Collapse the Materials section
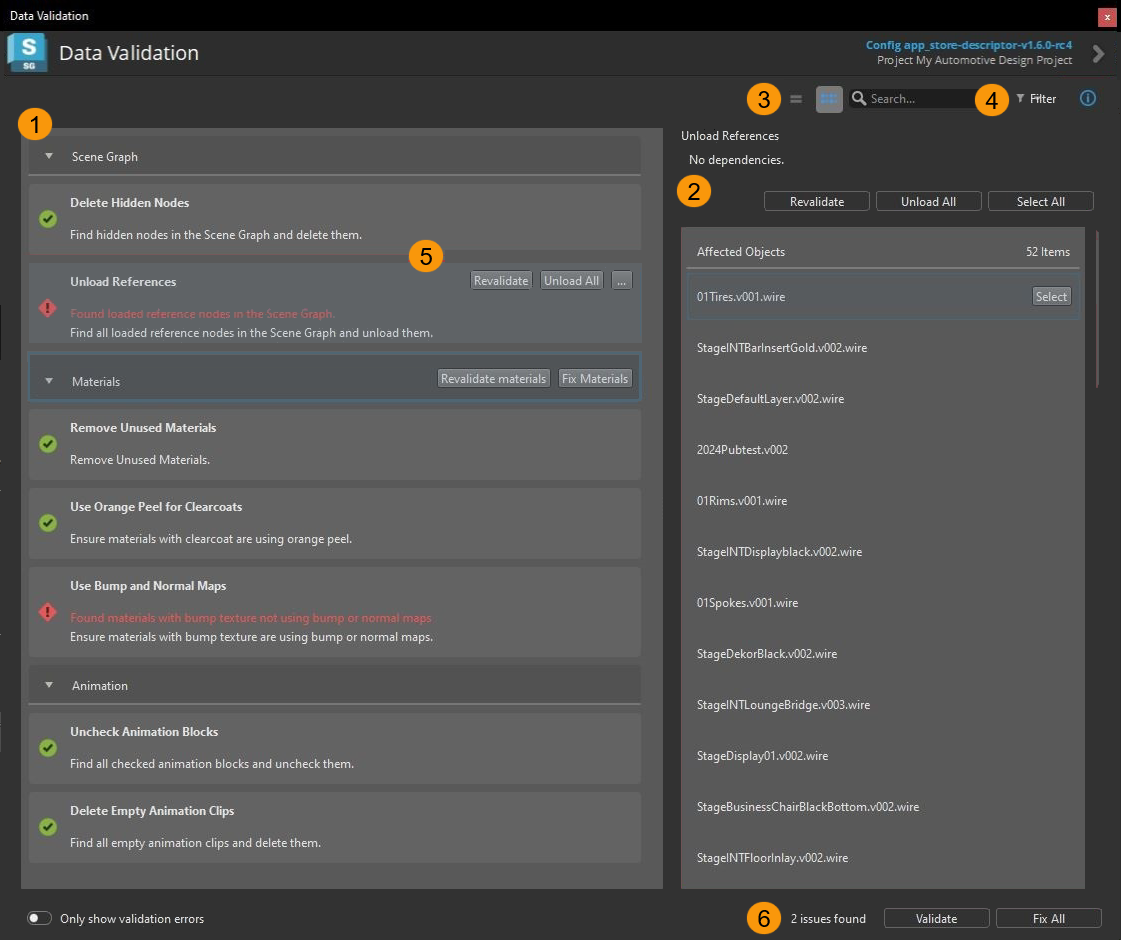 pos(49,381)
